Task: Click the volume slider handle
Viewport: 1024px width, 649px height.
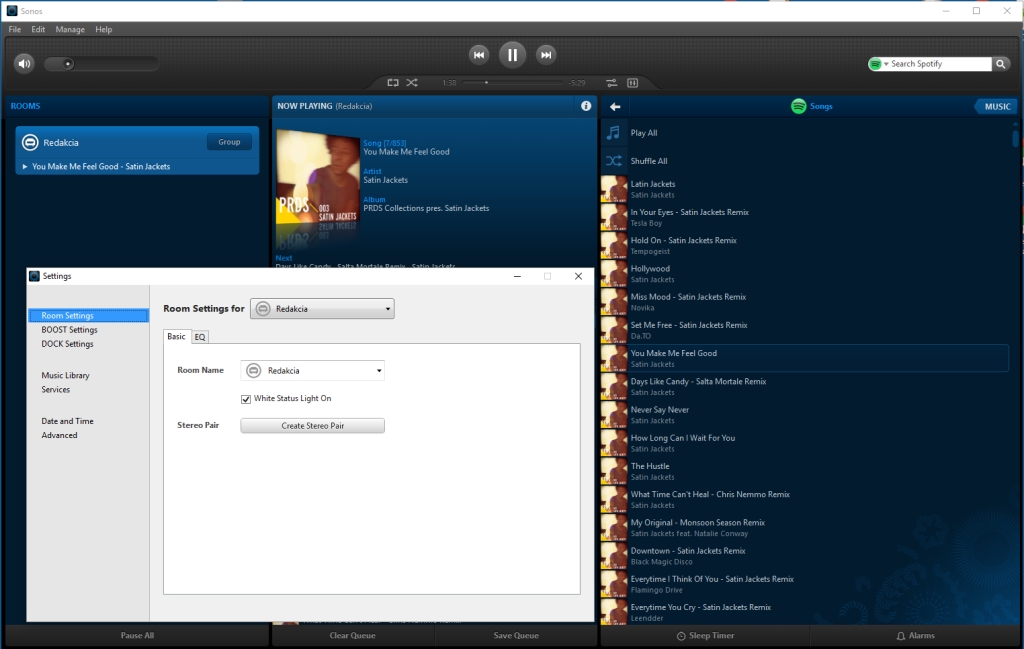Action: coord(68,64)
